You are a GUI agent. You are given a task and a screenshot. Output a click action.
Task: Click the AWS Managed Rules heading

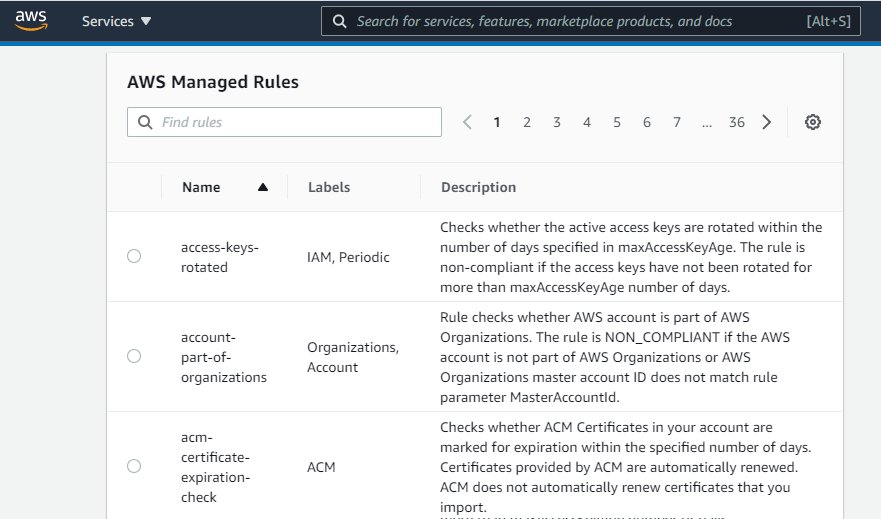[x=213, y=82]
